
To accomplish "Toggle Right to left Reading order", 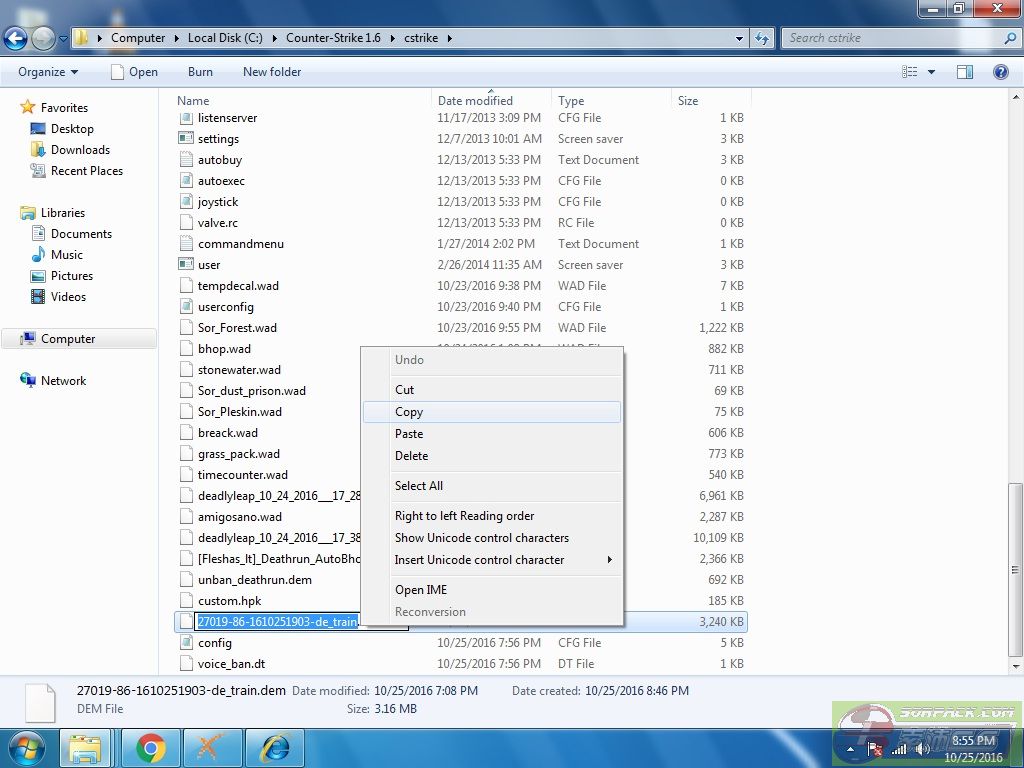I will tap(464, 516).
